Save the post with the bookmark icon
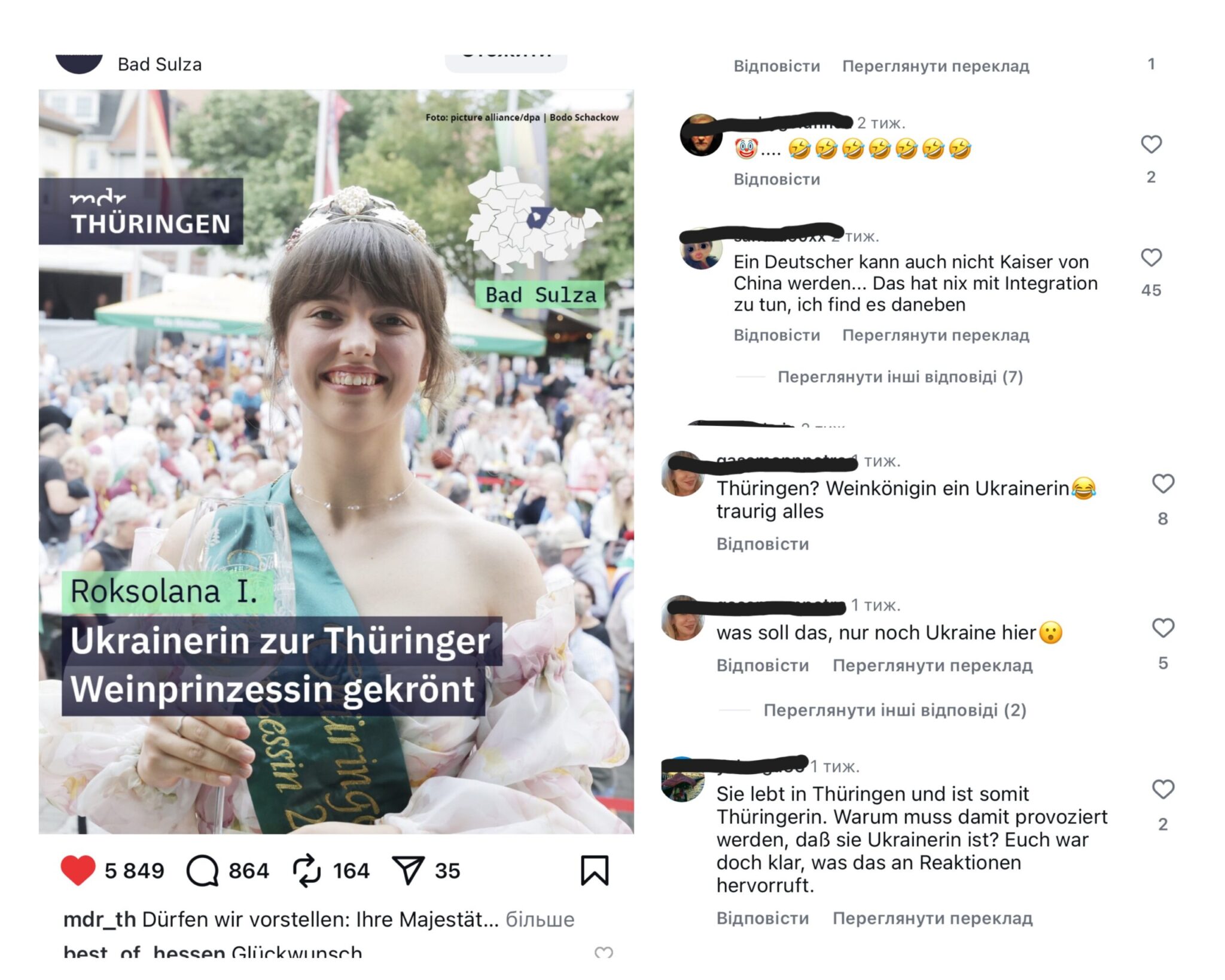The width and height of the screenshot is (1225, 980). click(595, 871)
